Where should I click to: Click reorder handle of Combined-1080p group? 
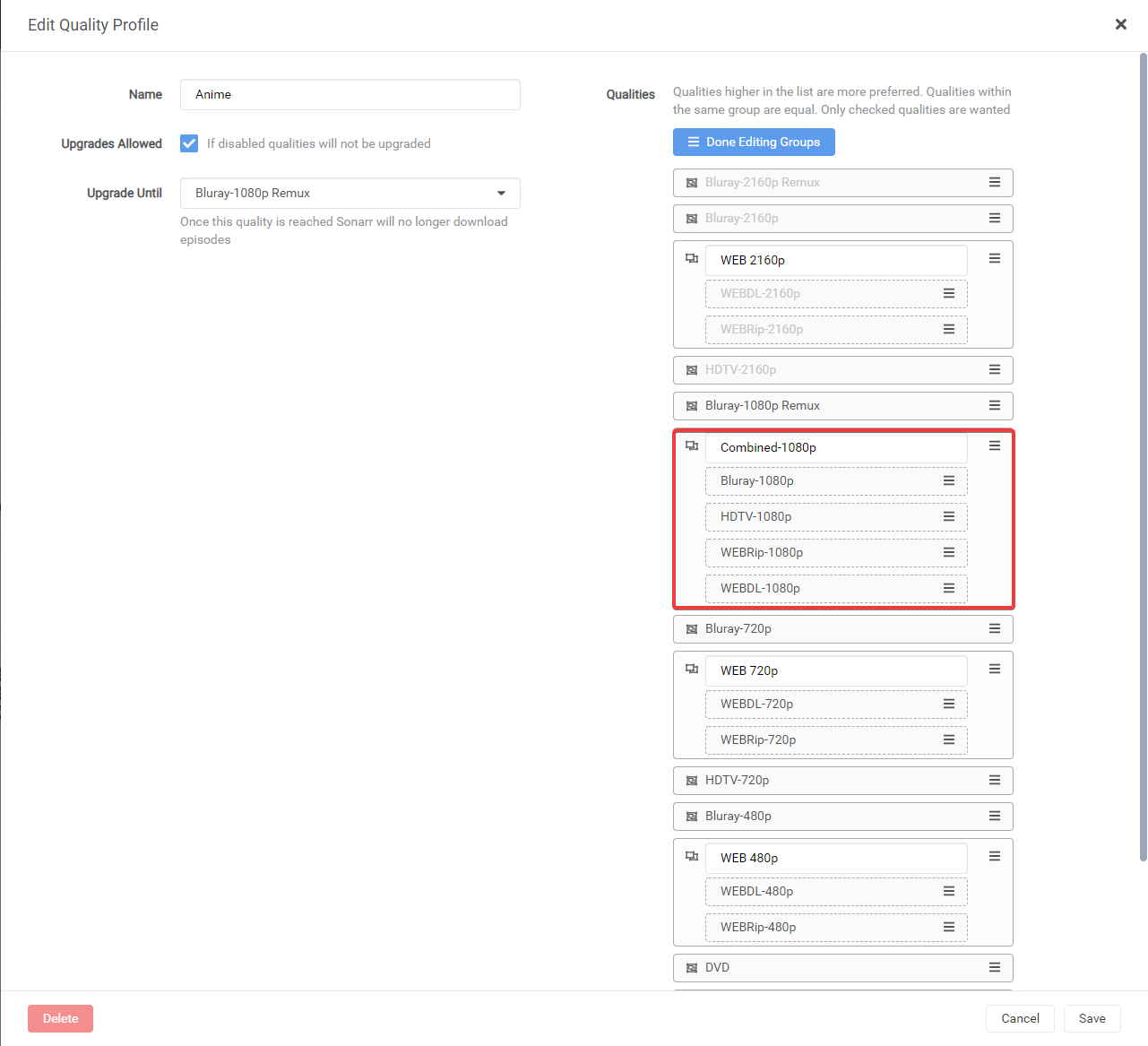(x=995, y=445)
